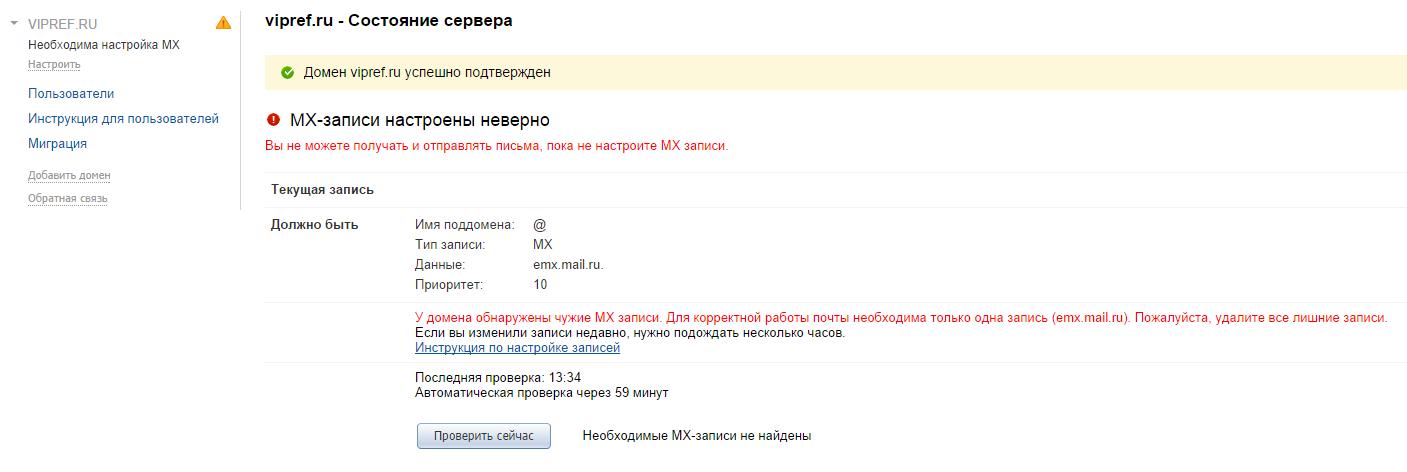Click the green domain-confirmed checkmark icon
This screenshot has width=1407, height=472.
point(287,72)
